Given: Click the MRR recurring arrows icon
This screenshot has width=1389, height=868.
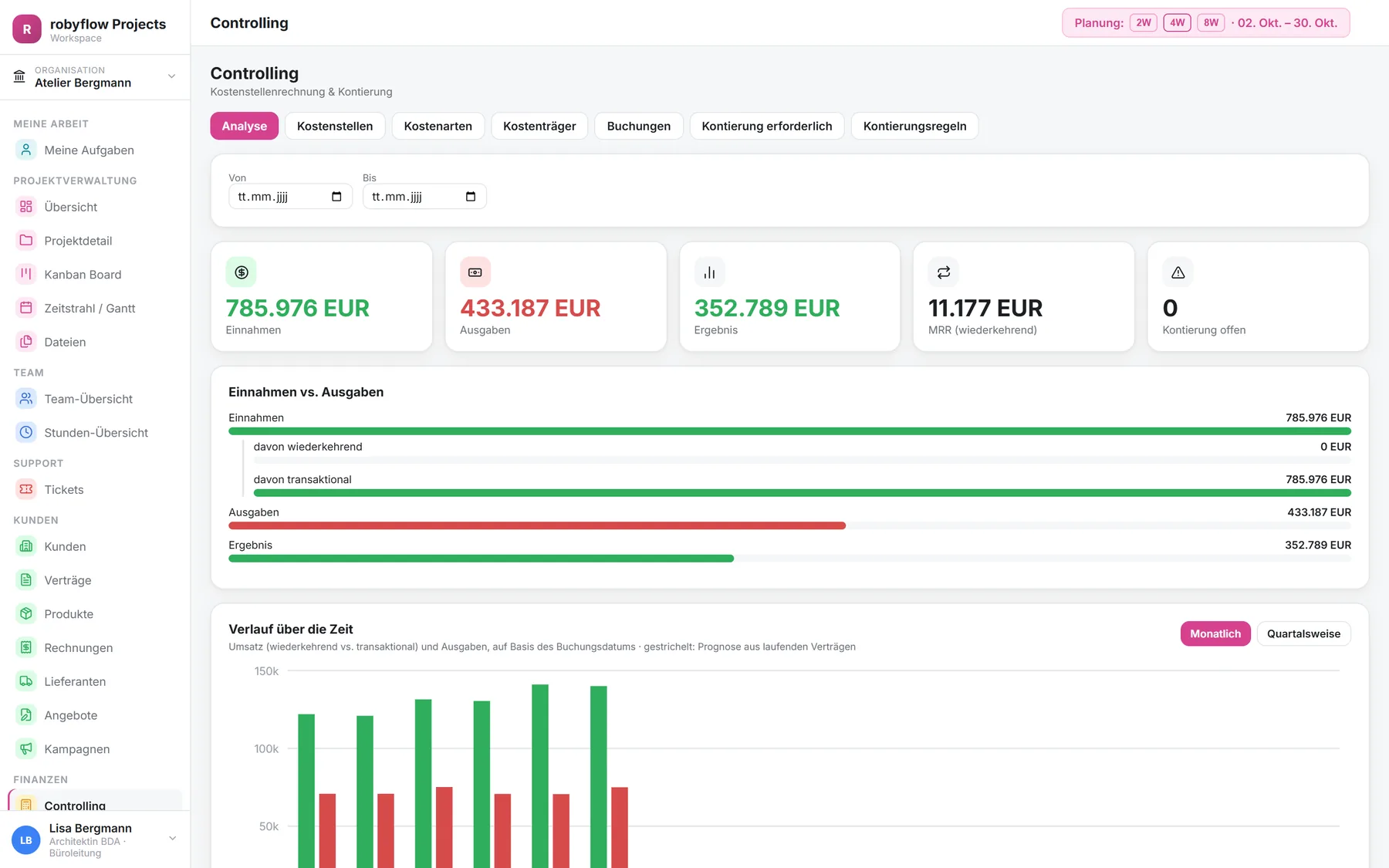Looking at the screenshot, I should click(944, 272).
